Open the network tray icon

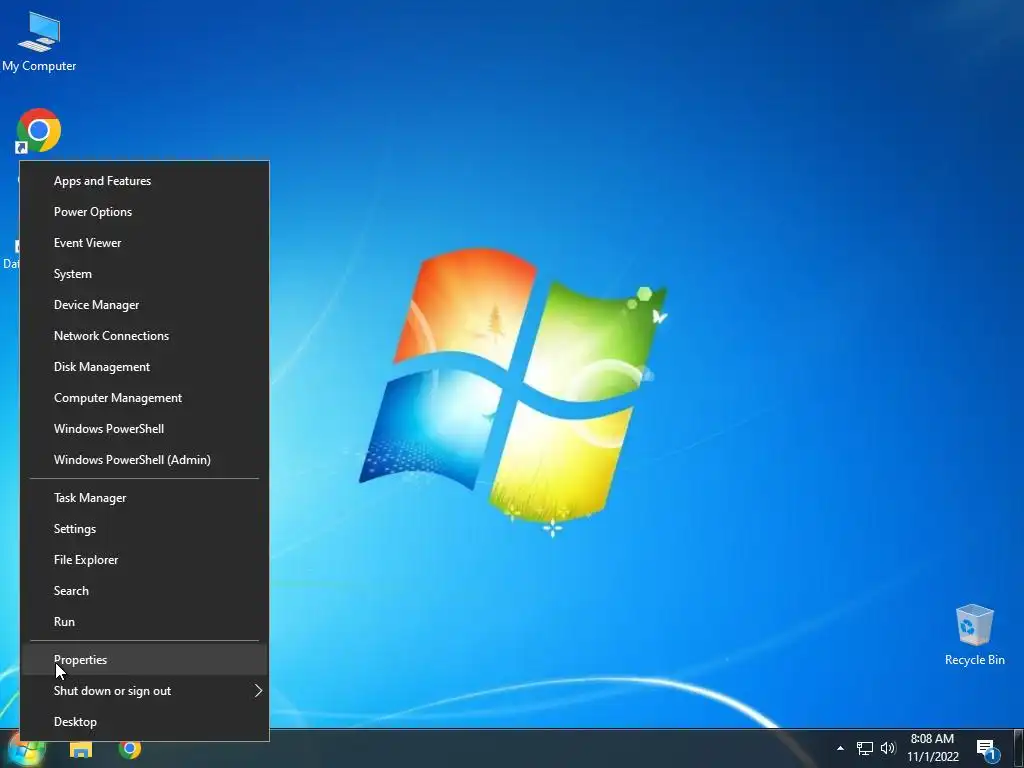(x=865, y=748)
